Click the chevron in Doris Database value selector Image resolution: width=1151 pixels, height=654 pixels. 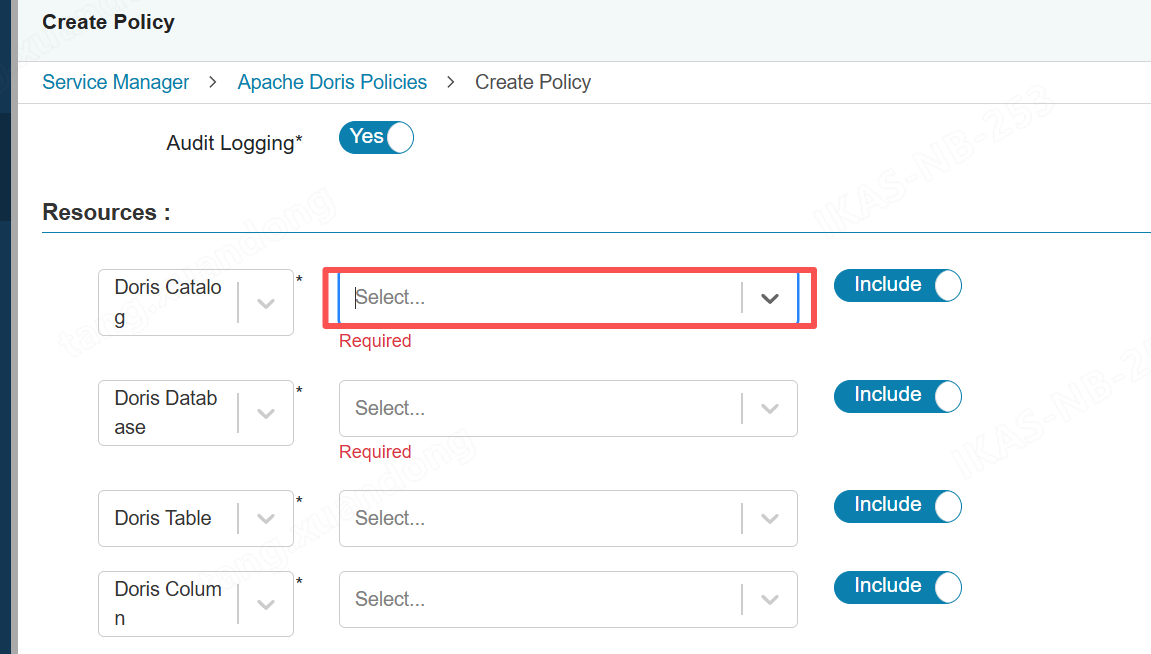tap(769, 408)
